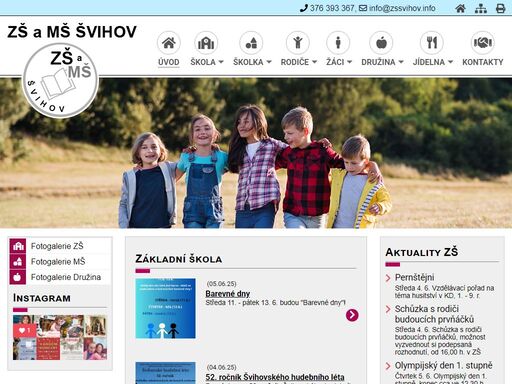Open the Instagram photo collage thumbnail
Viewport: 512px width, 384px height.
pyautogui.click(x=60, y=337)
